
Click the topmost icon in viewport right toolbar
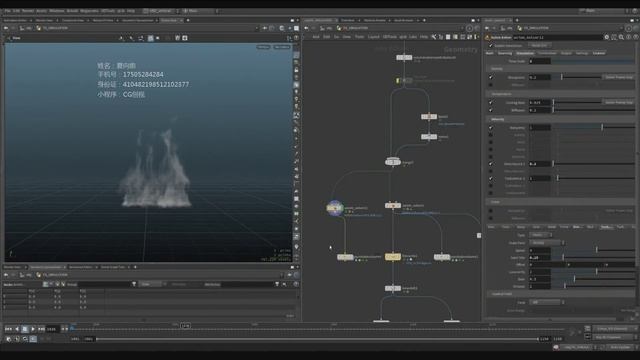(296, 55)
